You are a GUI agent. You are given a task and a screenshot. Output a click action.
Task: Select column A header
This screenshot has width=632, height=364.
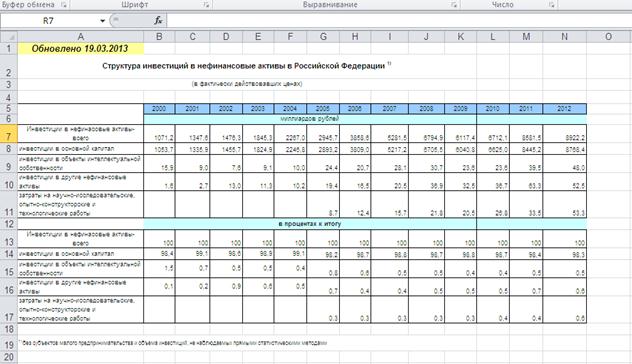(x=81, y=37)
